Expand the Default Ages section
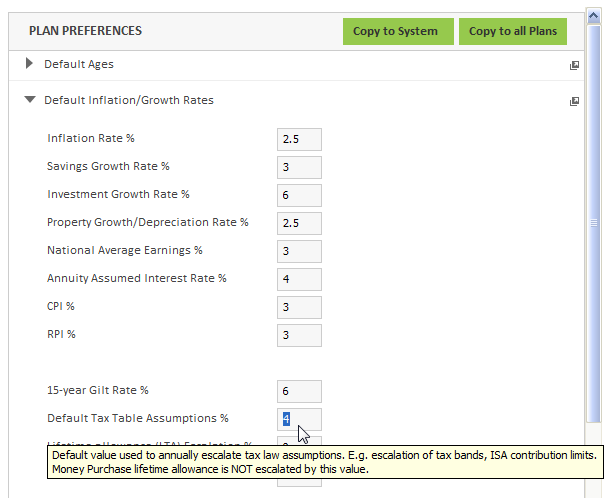 tap(29, 63)
